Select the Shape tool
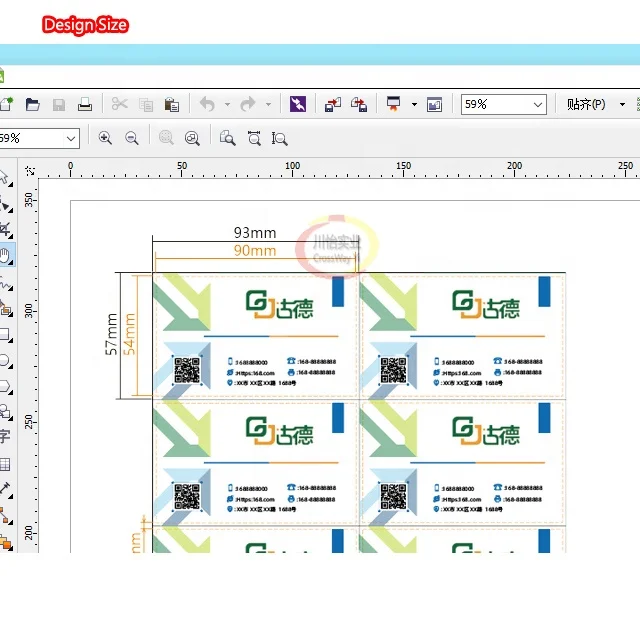This screenshot has width=640, height=640. [x=5, y=204]
